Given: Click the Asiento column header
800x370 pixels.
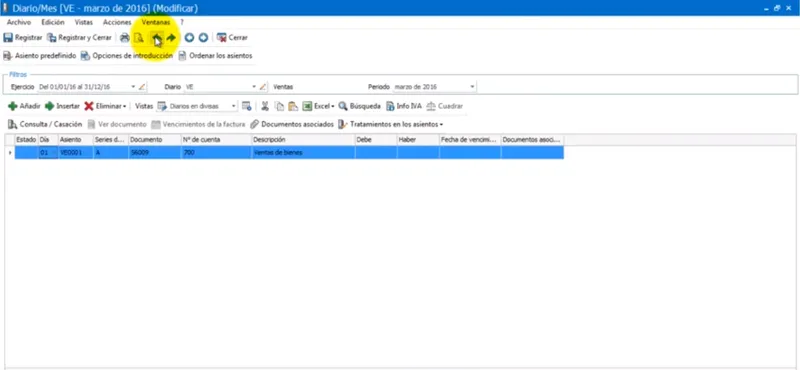Looking at the screenshot, I should click(75, 139).
